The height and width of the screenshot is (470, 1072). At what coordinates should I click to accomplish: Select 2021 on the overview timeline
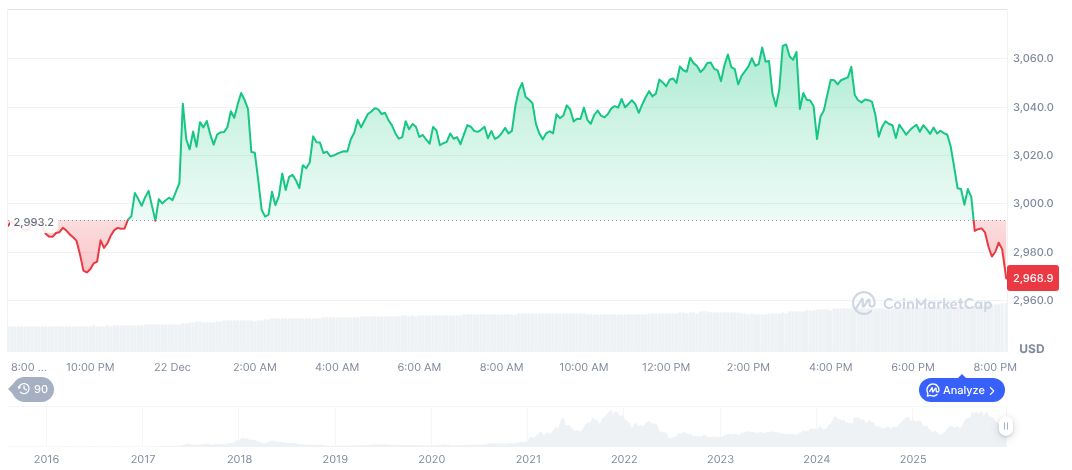(528, 458)
